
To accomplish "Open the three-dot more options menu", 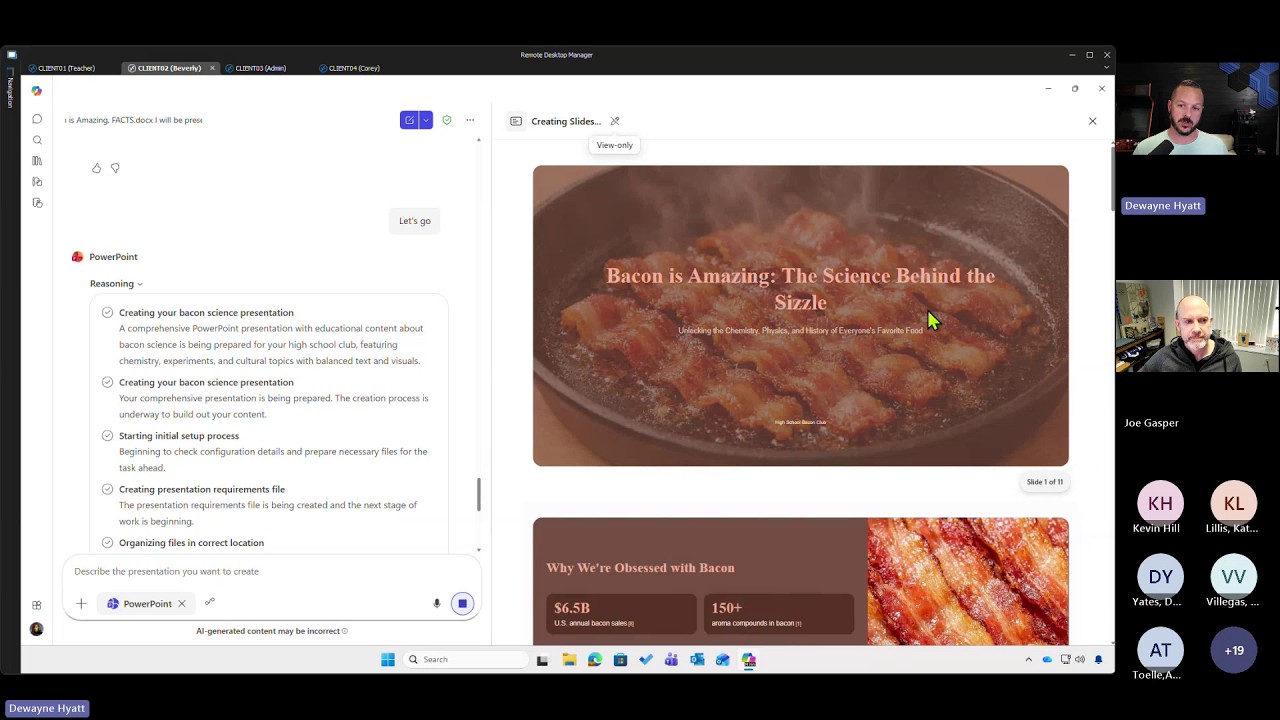I will pos(470,120).
